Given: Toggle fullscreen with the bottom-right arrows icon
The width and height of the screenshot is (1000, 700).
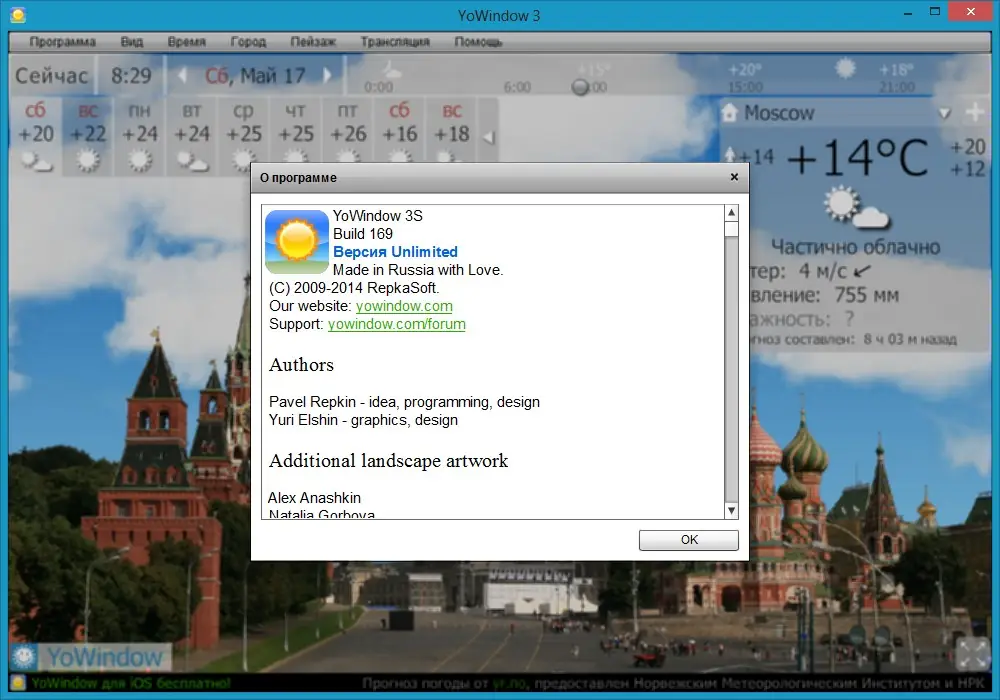Looking at the screenshot, I should pos(972,653).
